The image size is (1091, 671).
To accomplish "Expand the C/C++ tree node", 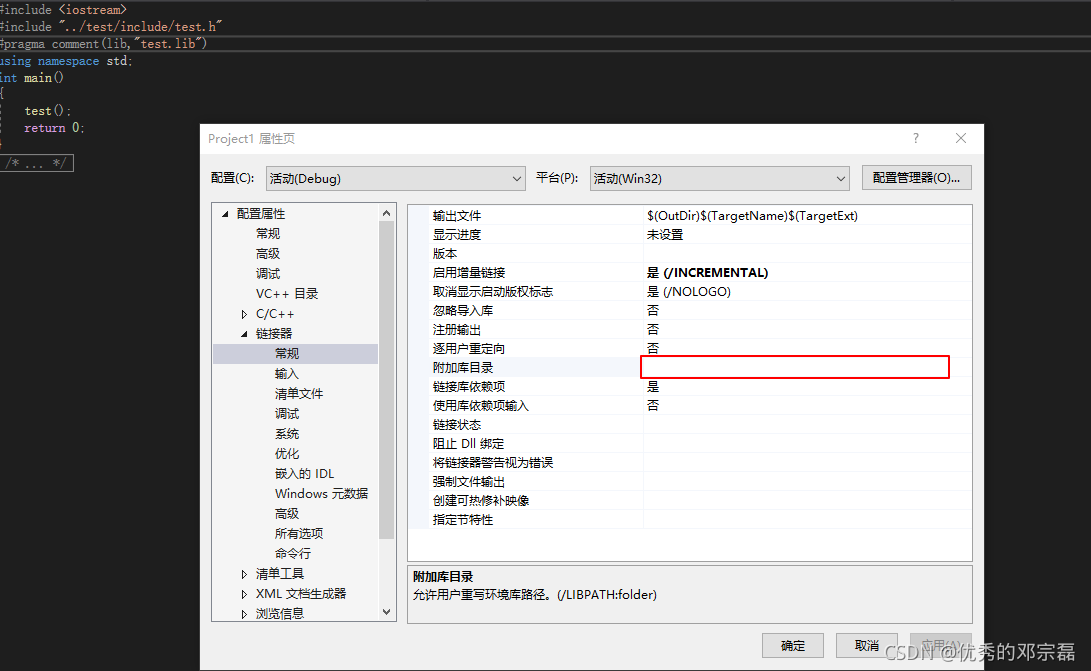I will [244, 314].
